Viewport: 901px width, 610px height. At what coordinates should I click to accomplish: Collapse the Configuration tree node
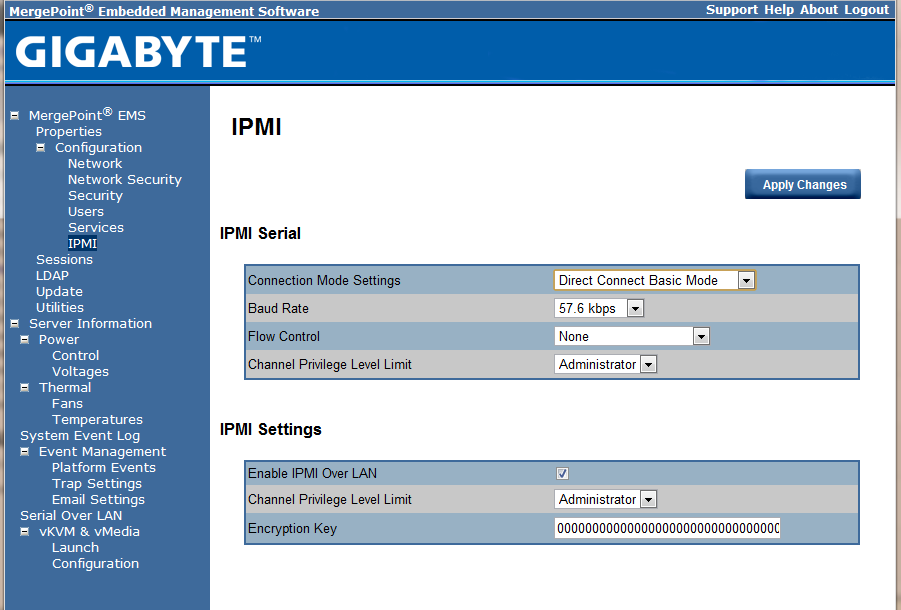pos(41,148)
